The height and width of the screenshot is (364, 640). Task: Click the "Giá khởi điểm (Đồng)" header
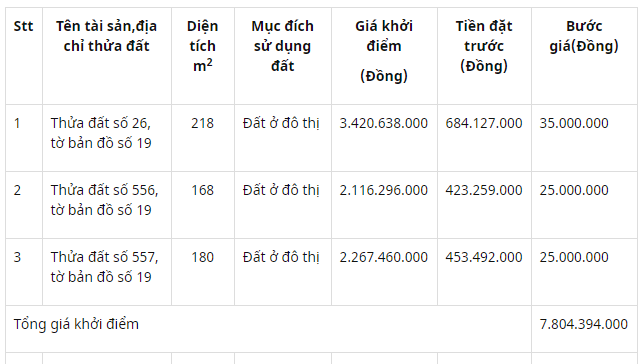pos(384,51)
